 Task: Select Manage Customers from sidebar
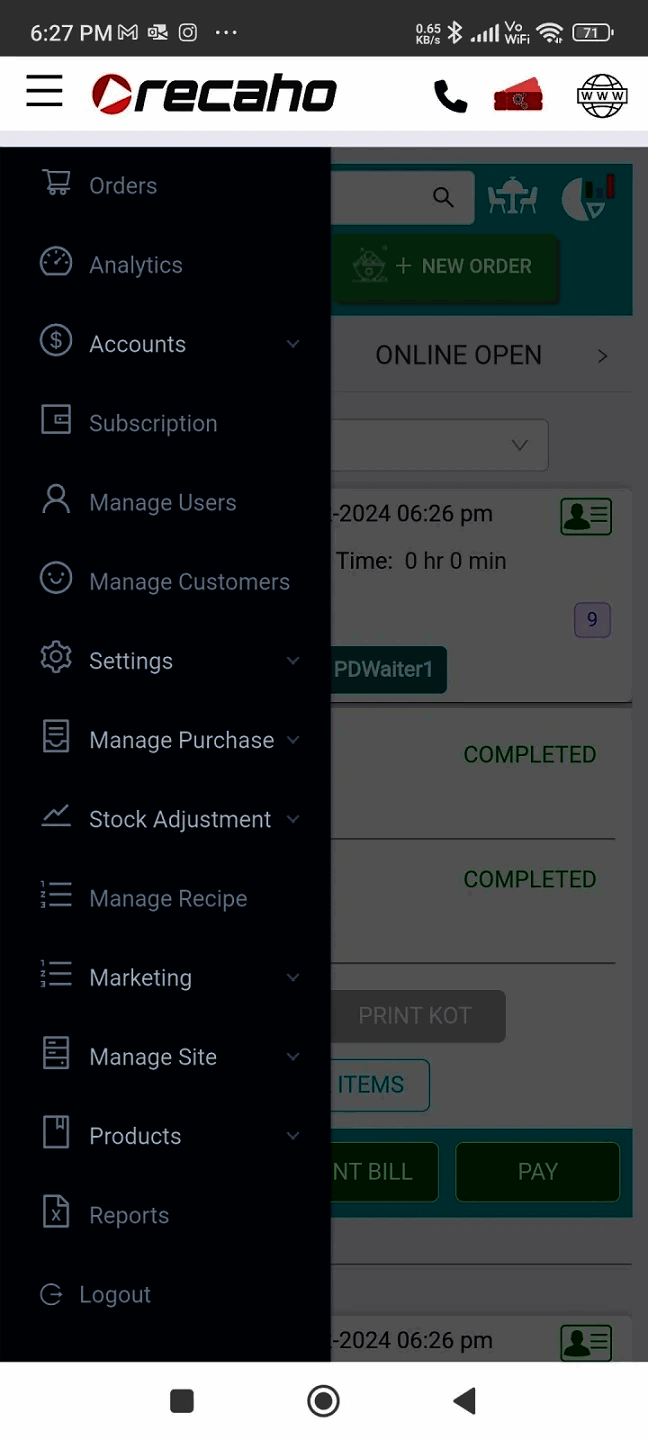tap(189, 581)
